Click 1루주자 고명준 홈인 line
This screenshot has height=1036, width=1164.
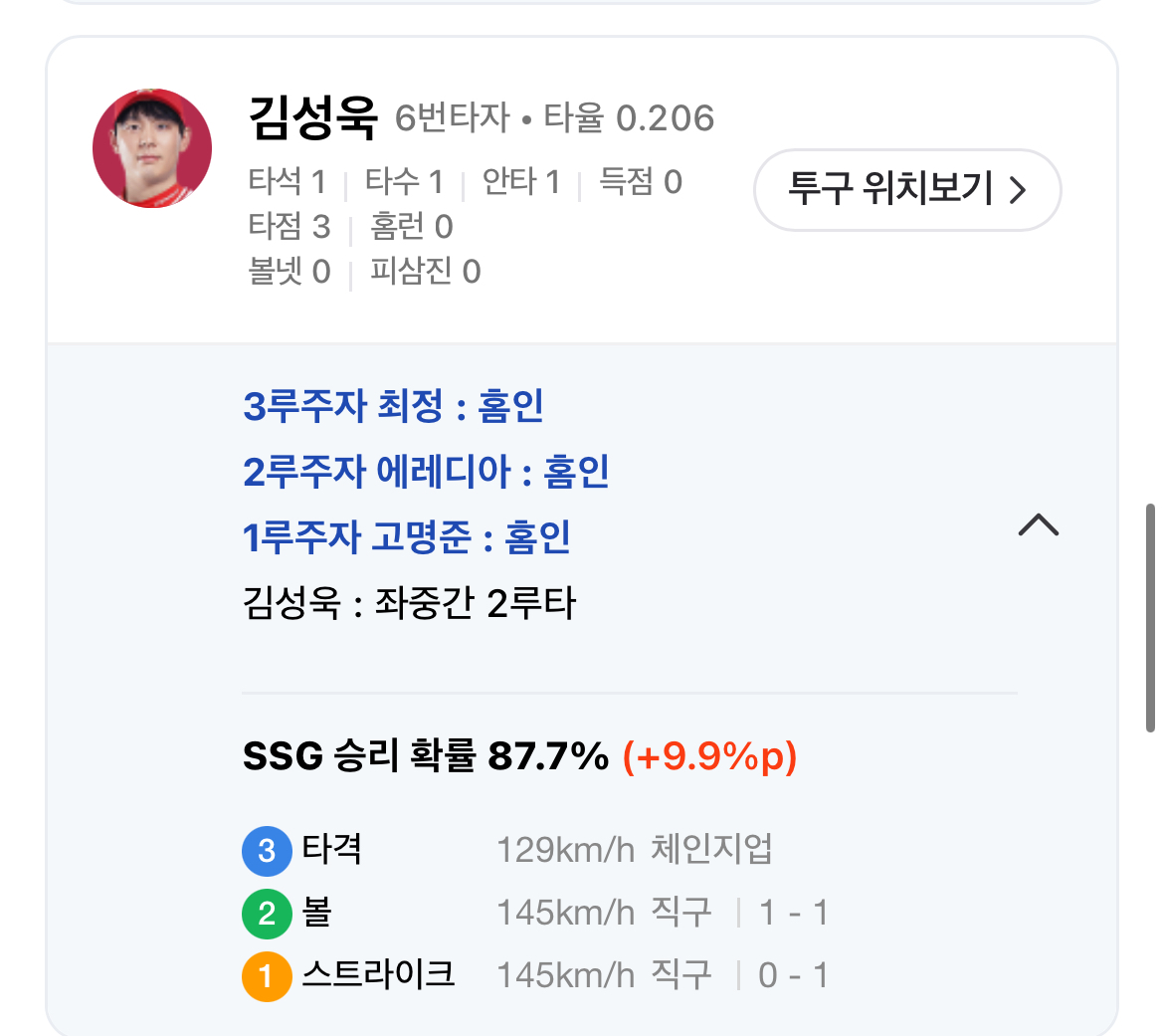tap(407, 537)
